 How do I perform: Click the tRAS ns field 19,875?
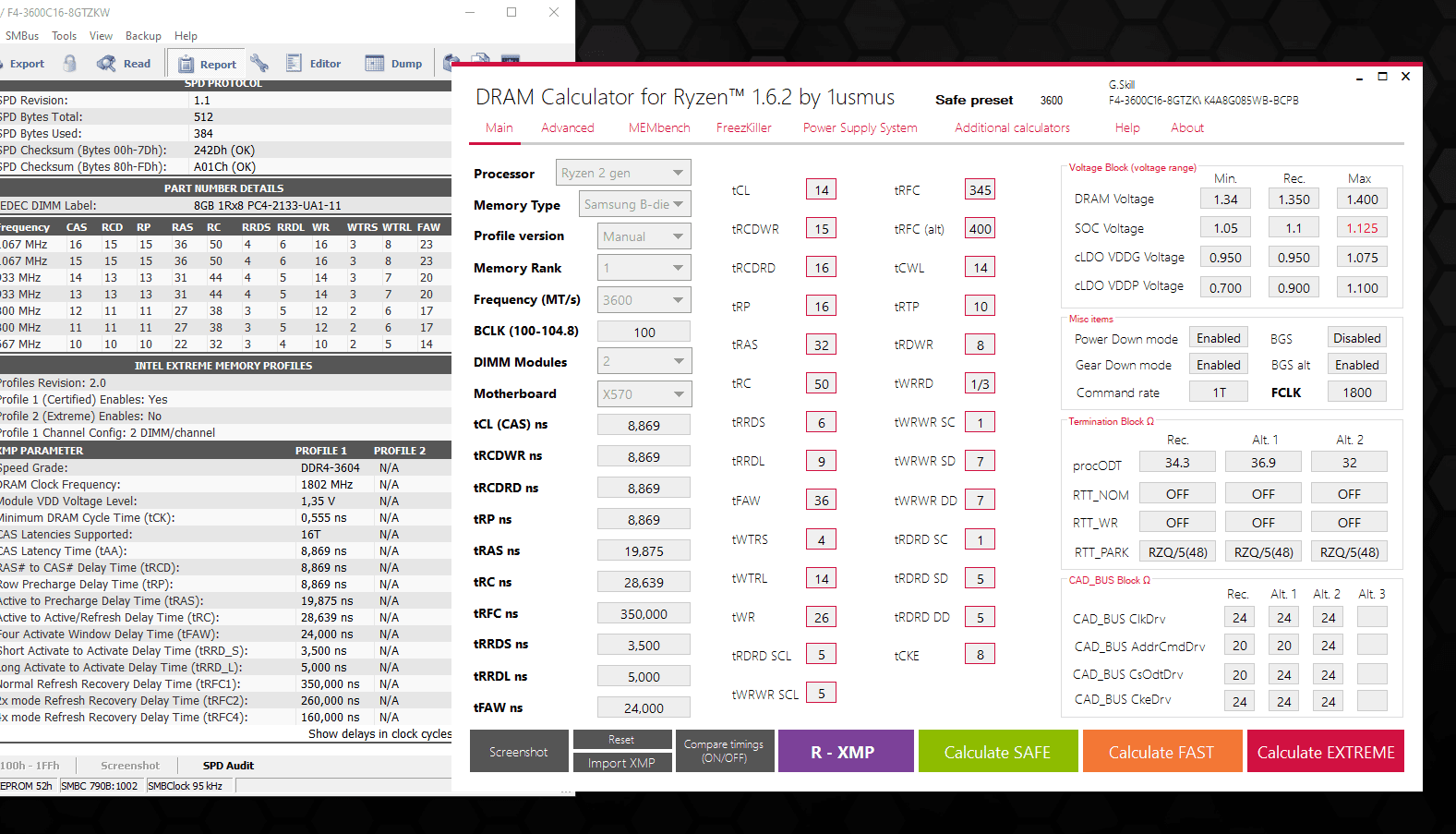pyautogui.click(x=644, y=550)
